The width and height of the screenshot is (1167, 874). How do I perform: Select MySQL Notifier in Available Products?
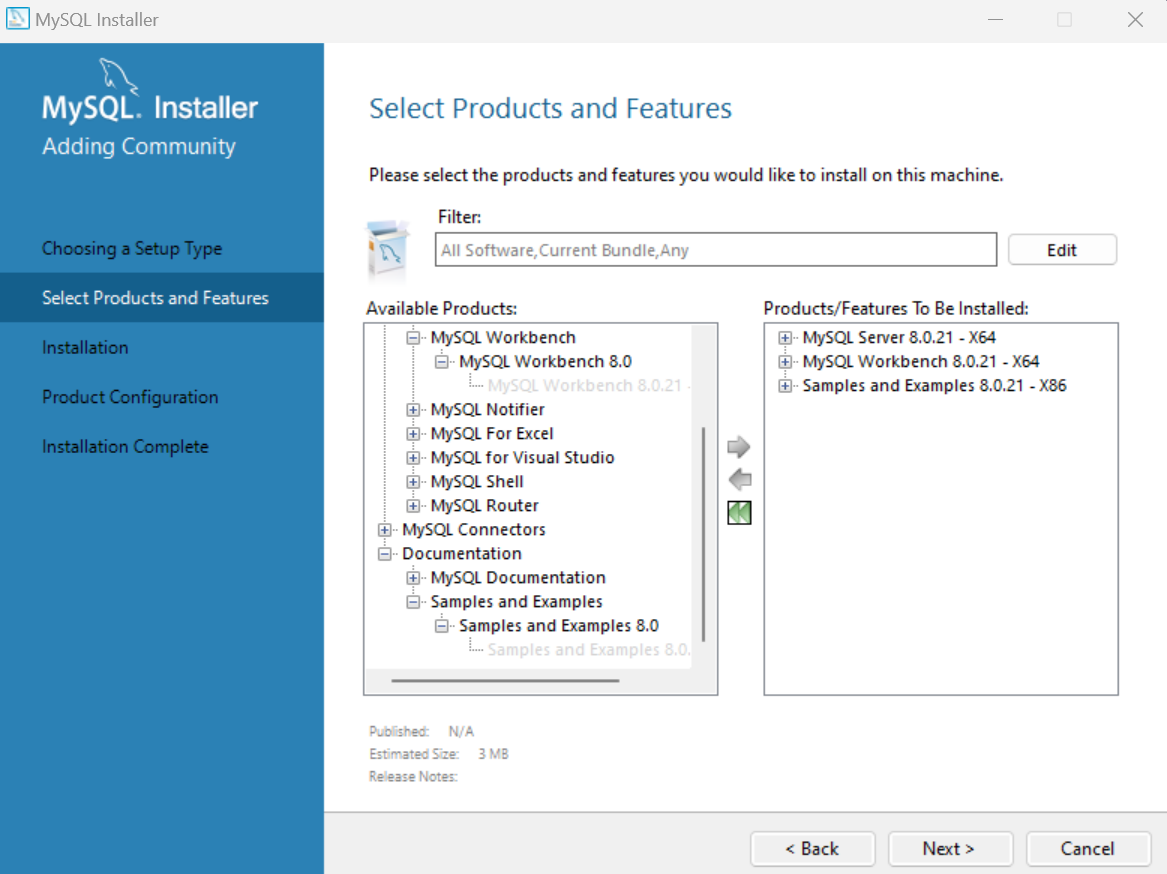pos(487,409)
